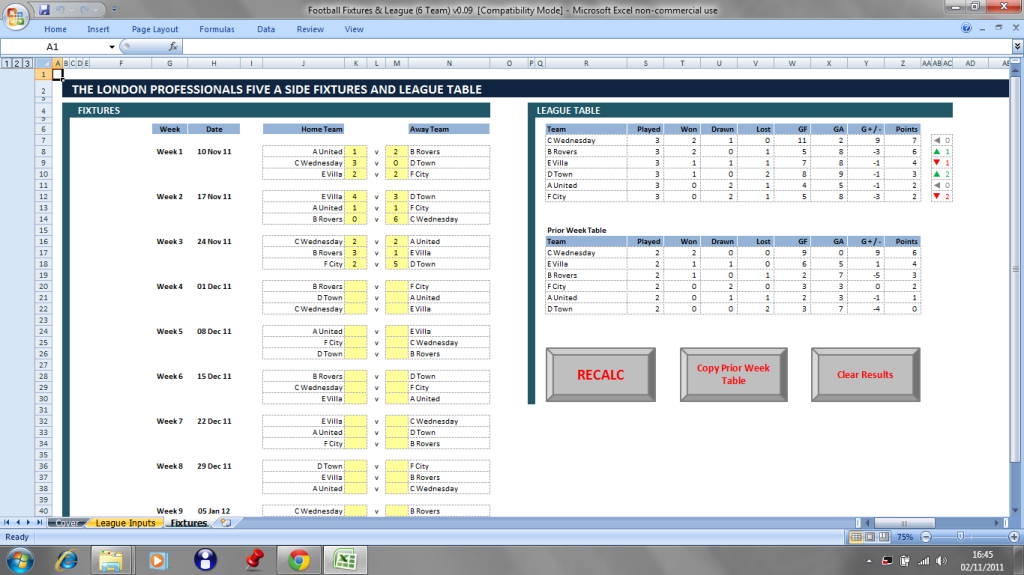Click the Save icon in Quick Access Toolbar
The height and width of the screenshot is (575, 1024).
click(x=45, y=10)
